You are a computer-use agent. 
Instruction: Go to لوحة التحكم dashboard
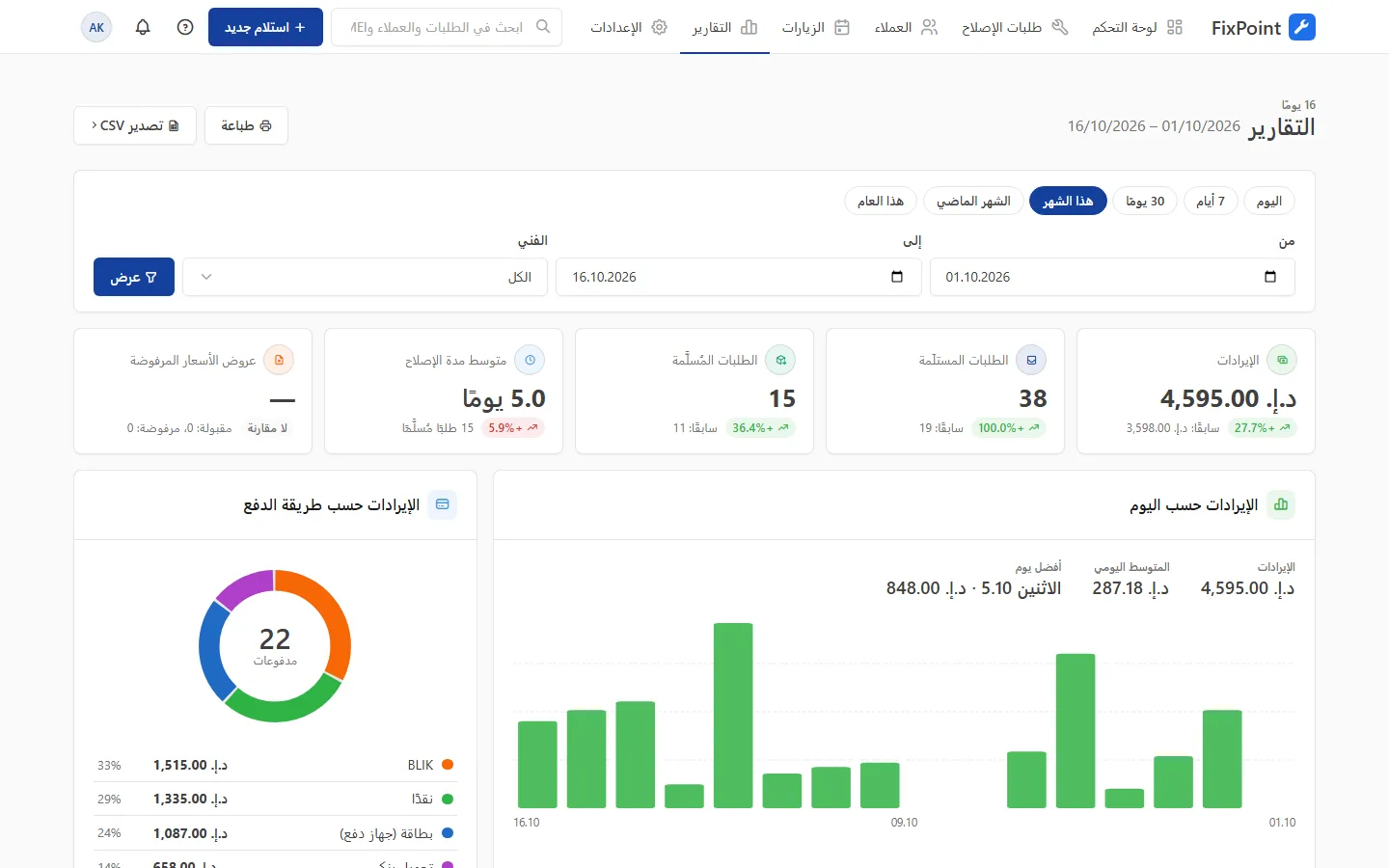1137,27
